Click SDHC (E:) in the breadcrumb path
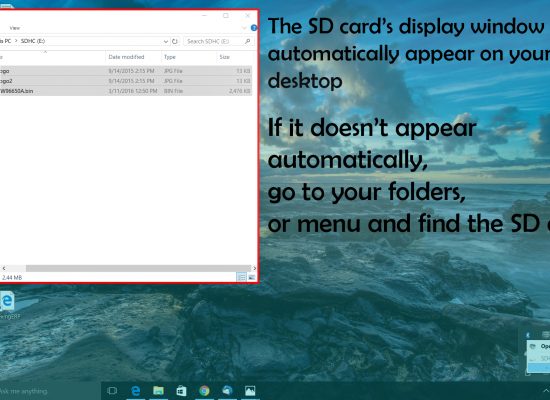Screen dimensions: 550x400 coord(33,41)
